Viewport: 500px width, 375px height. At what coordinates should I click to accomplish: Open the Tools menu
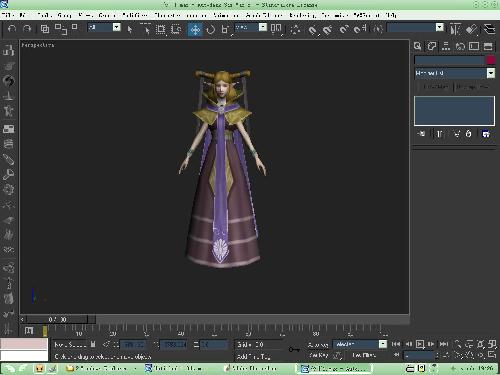(x=44, y=15)
